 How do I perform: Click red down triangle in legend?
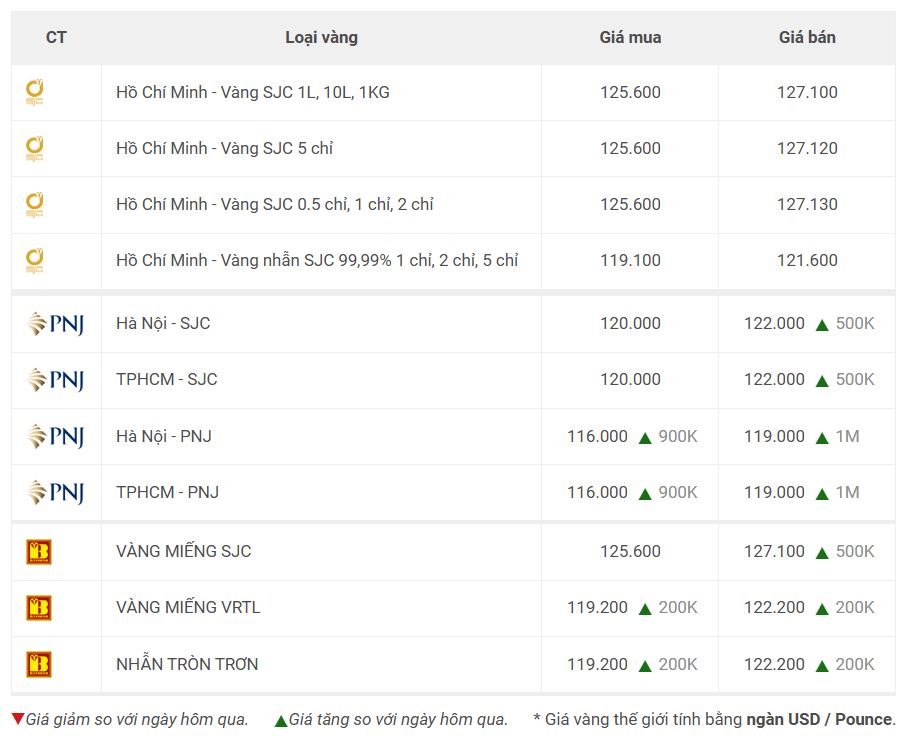coord(18,719)
